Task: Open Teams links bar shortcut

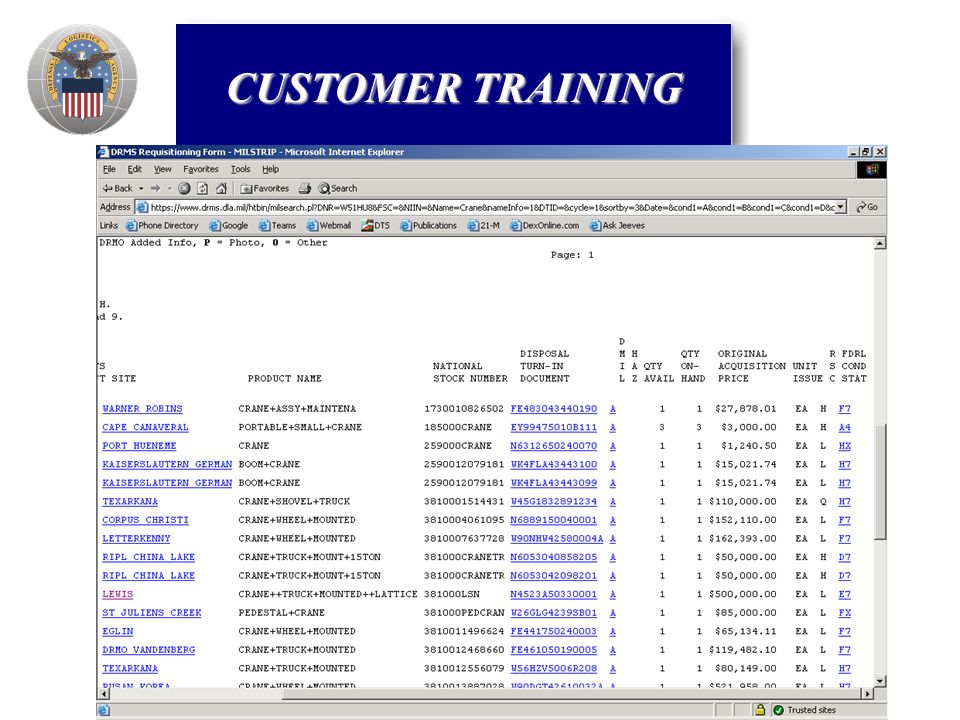Action: click(x=277, y=225)
